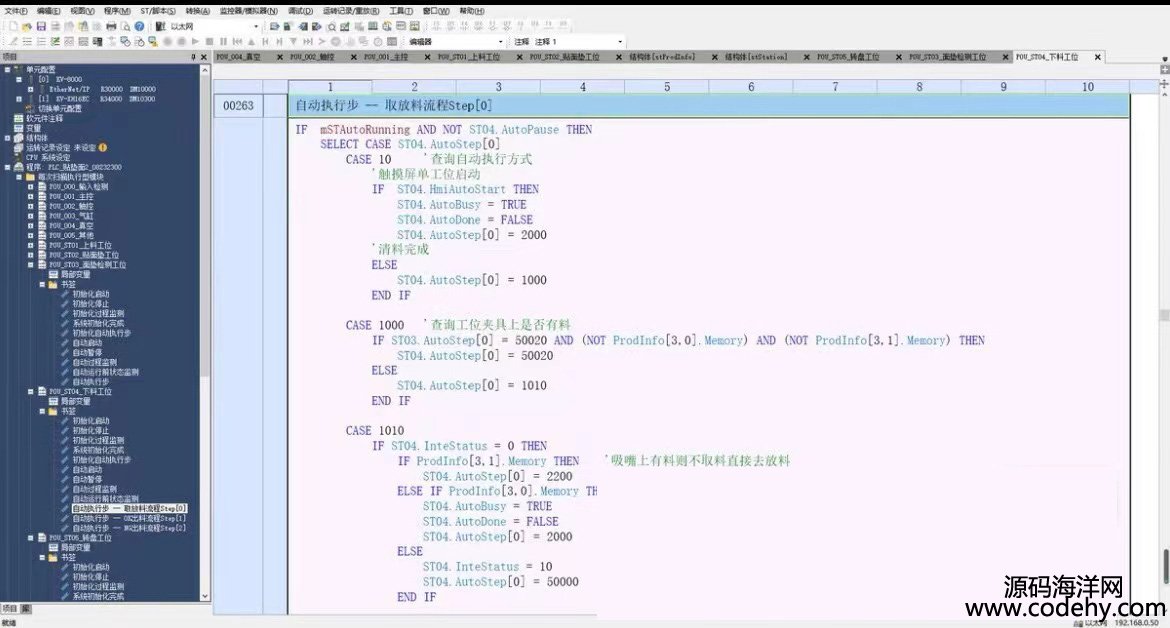Expand the POU_000_输入检测 node
Screen dimensions: 1170x628
31,186
